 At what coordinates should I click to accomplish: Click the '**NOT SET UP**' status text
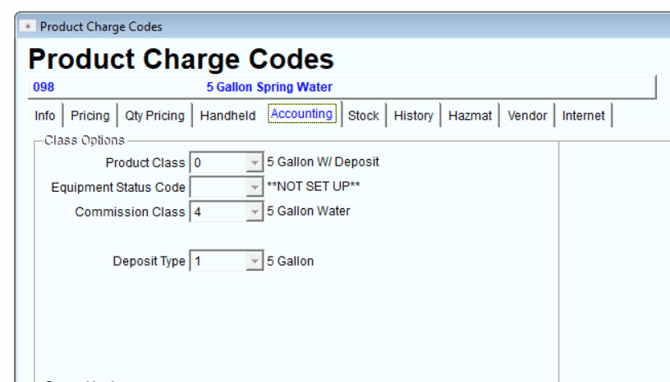click(313, 186)
